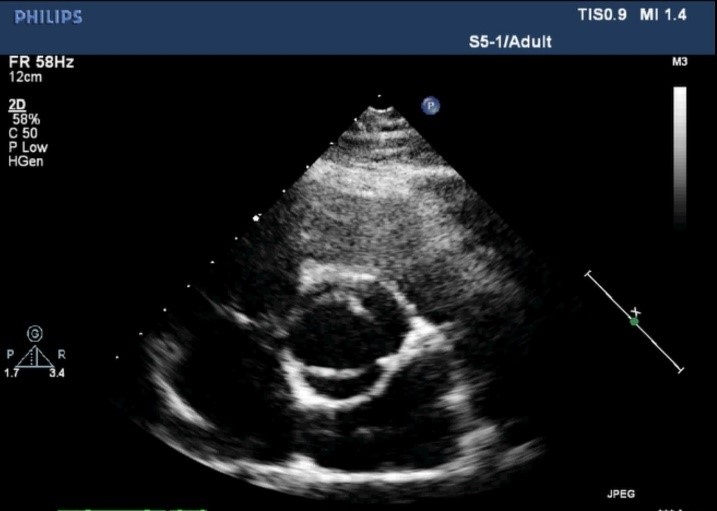The height and width of the screenshot is (511, 717).
Task: Click the X marker on the diagonal line
Action: (x=637, y=313)
